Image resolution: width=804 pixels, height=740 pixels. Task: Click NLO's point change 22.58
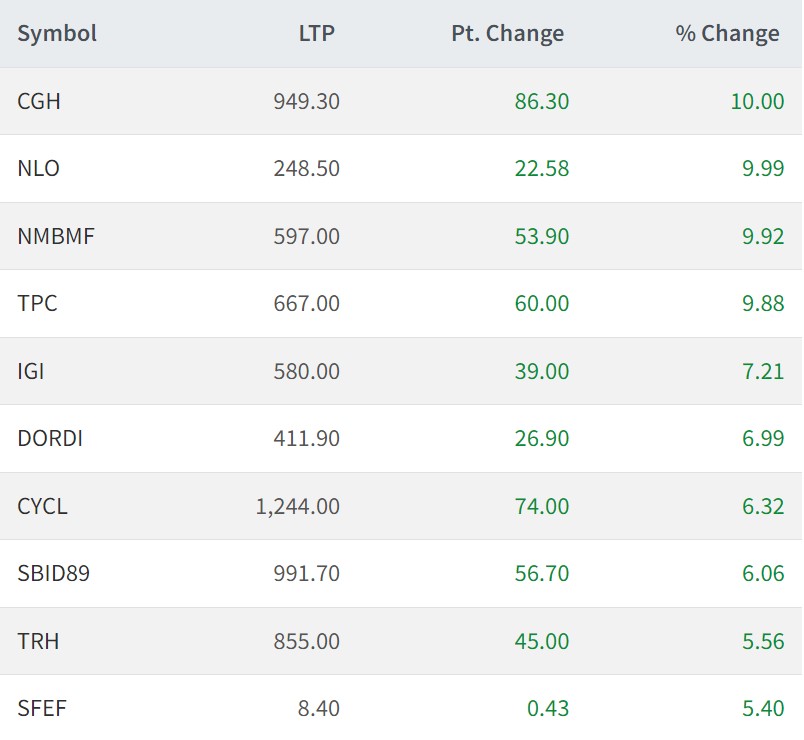(542, 168)
